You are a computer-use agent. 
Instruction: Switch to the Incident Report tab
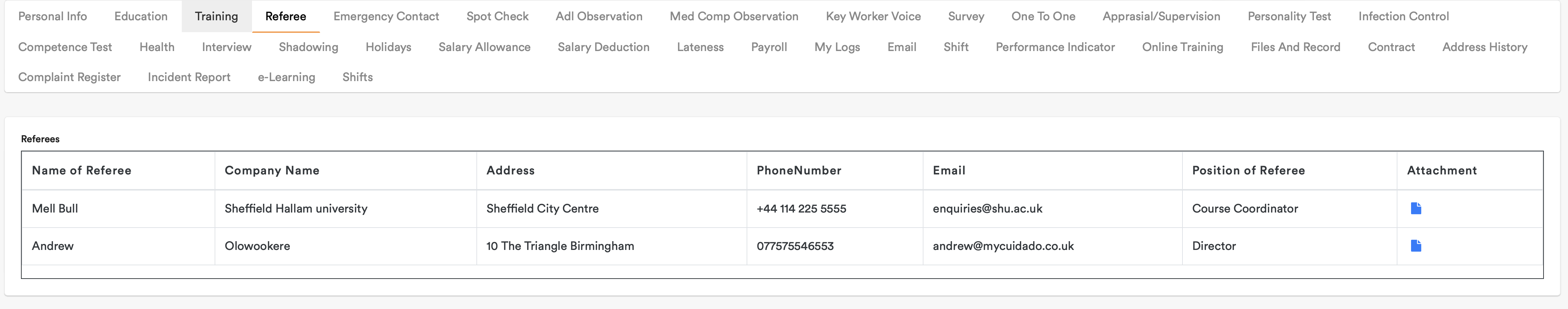tap(189, 77)
